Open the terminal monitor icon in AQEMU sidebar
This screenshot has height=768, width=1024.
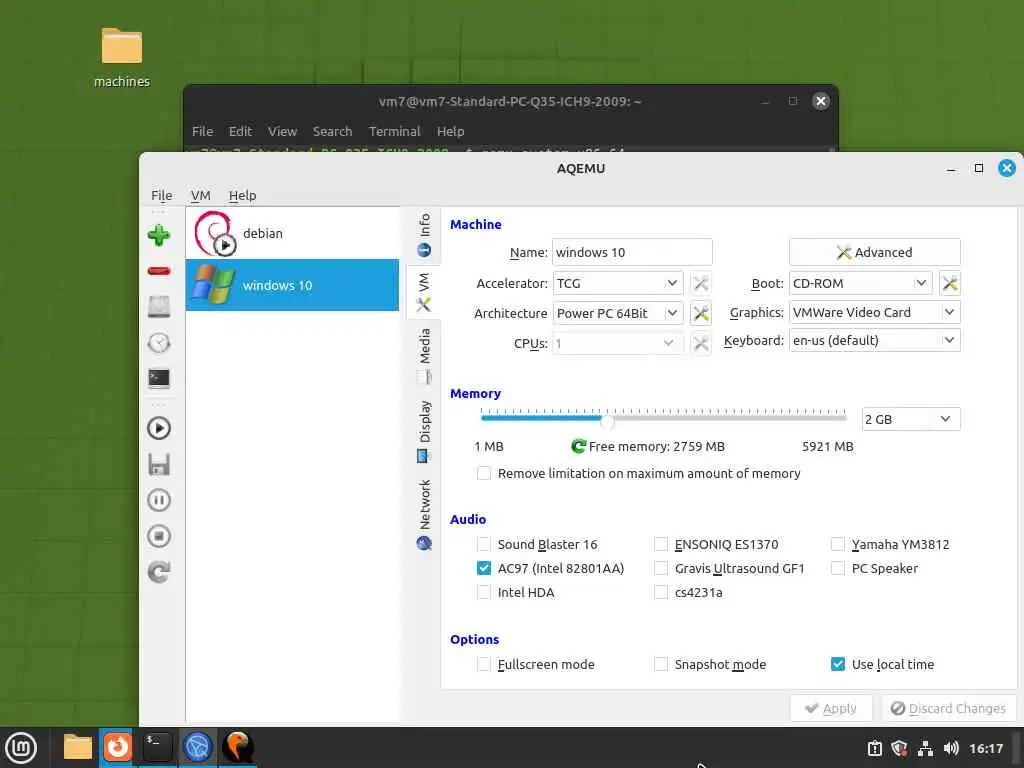tap(159, 379)
